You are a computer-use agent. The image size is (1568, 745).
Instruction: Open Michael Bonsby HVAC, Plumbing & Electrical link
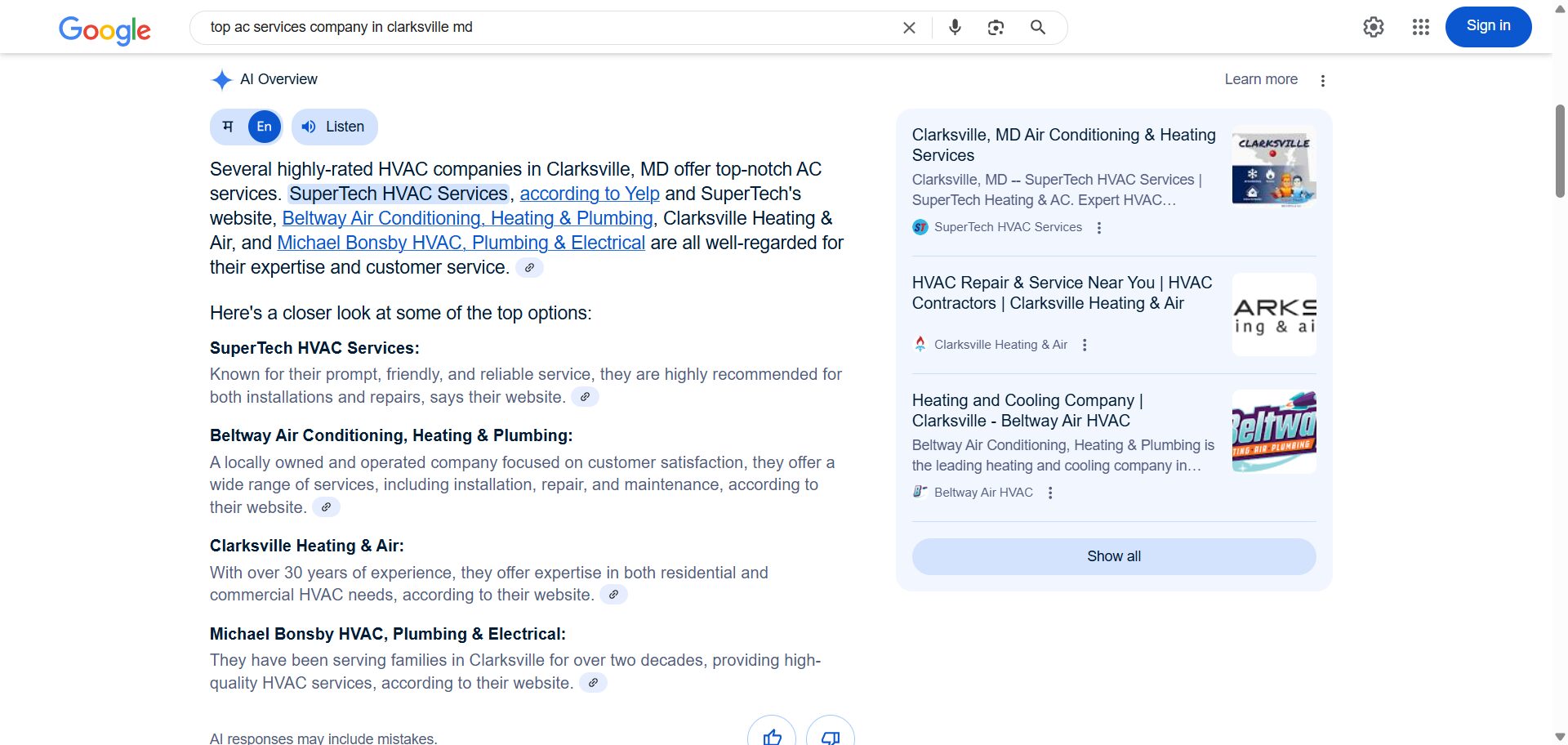pos(461,243)
